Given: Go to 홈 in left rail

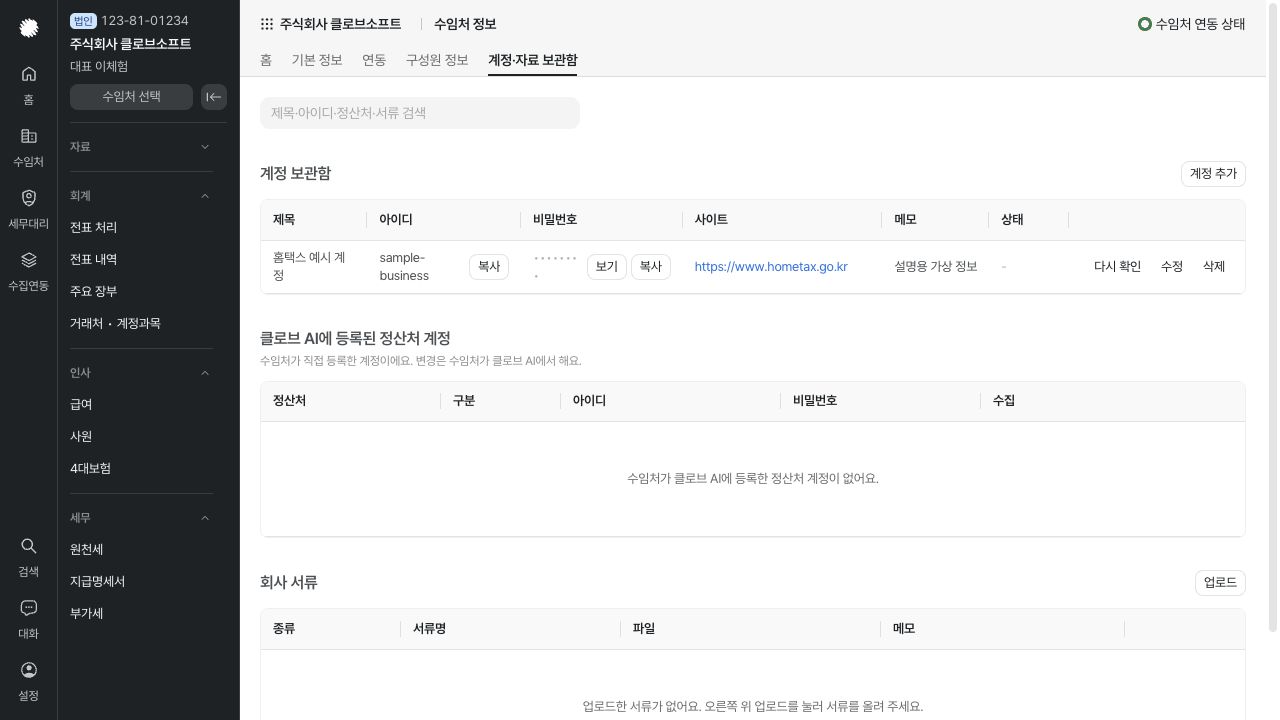Looking at the screenshot, I should pos(29,85).
